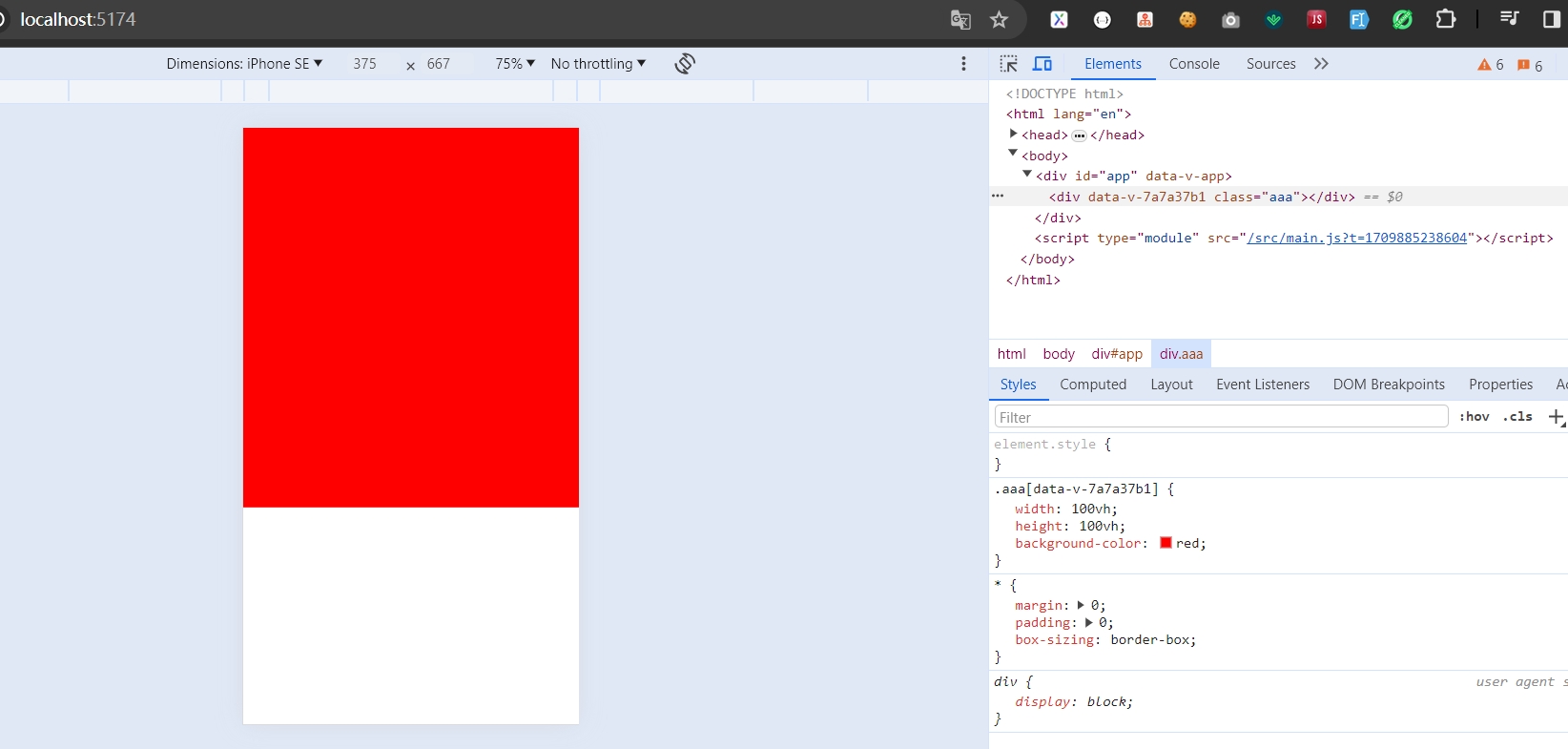Click the warnings count indicator showing 6

pos(1491,65)
